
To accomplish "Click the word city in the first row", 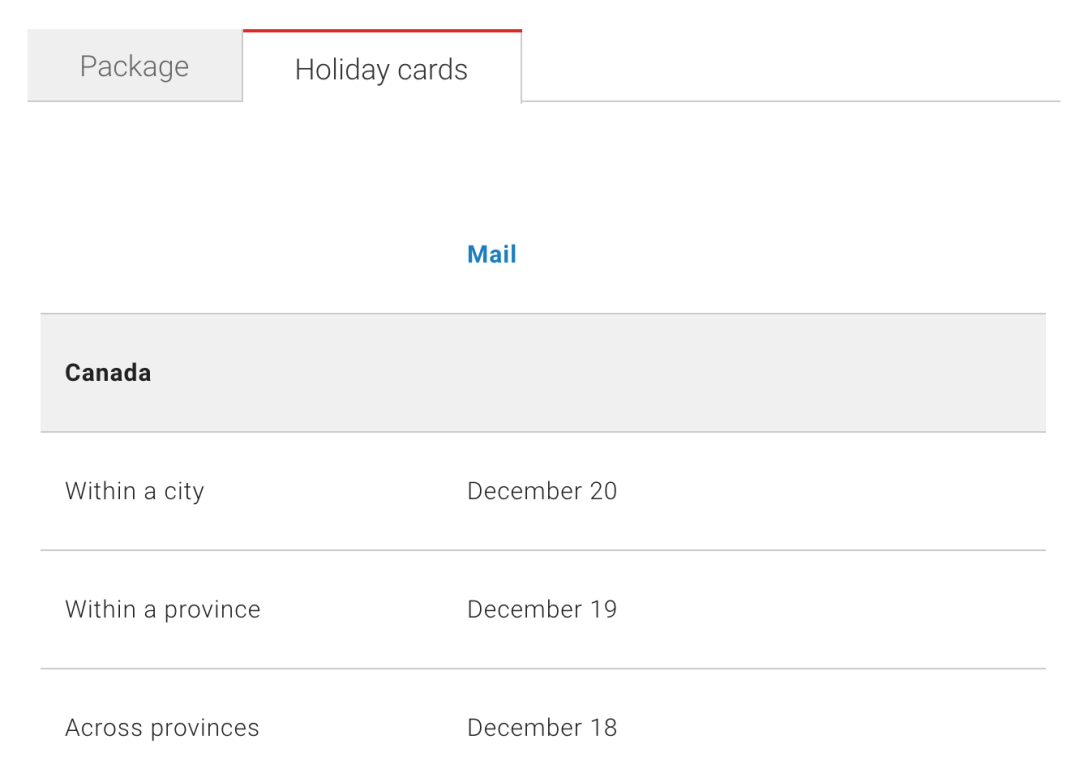I will click(184, 492).
